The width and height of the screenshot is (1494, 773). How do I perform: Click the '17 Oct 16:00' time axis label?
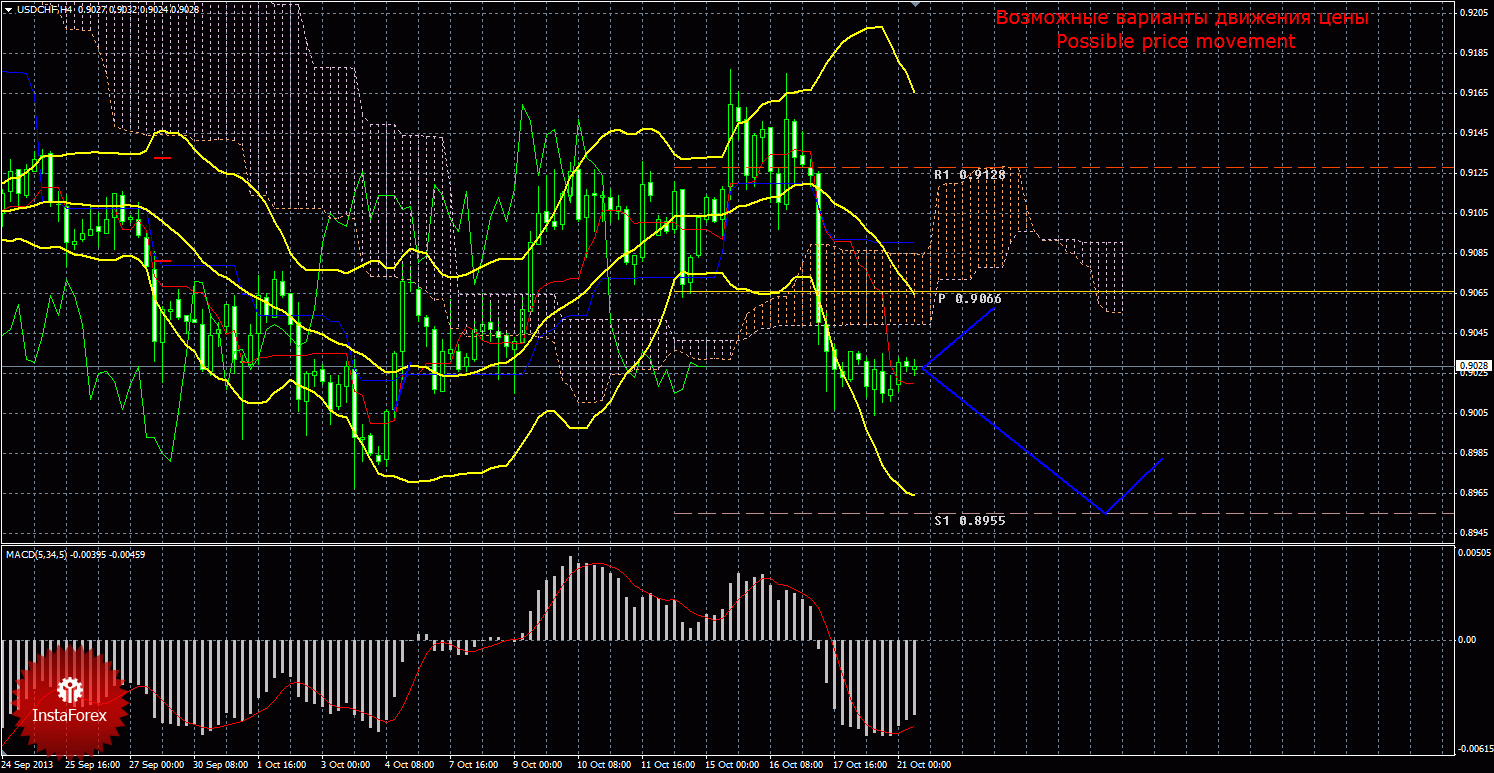coord(862,765)
